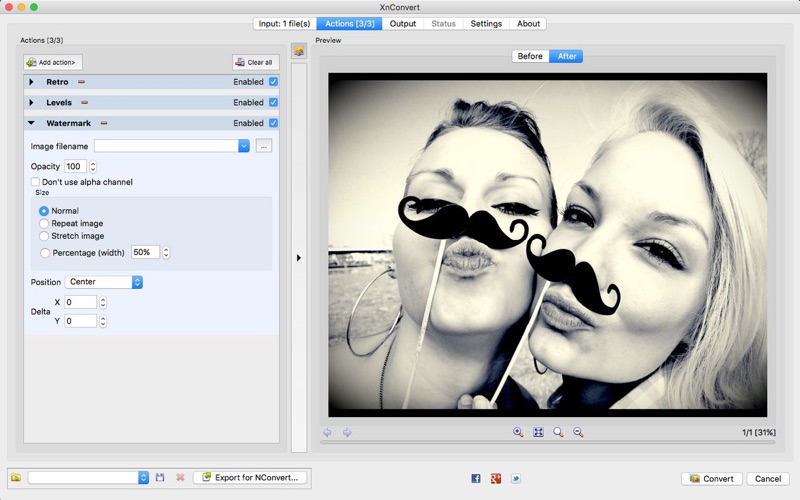Open the Image filename dropdown arrow
This screenshot has height=500, width=800.
click(x=243, y=146)
